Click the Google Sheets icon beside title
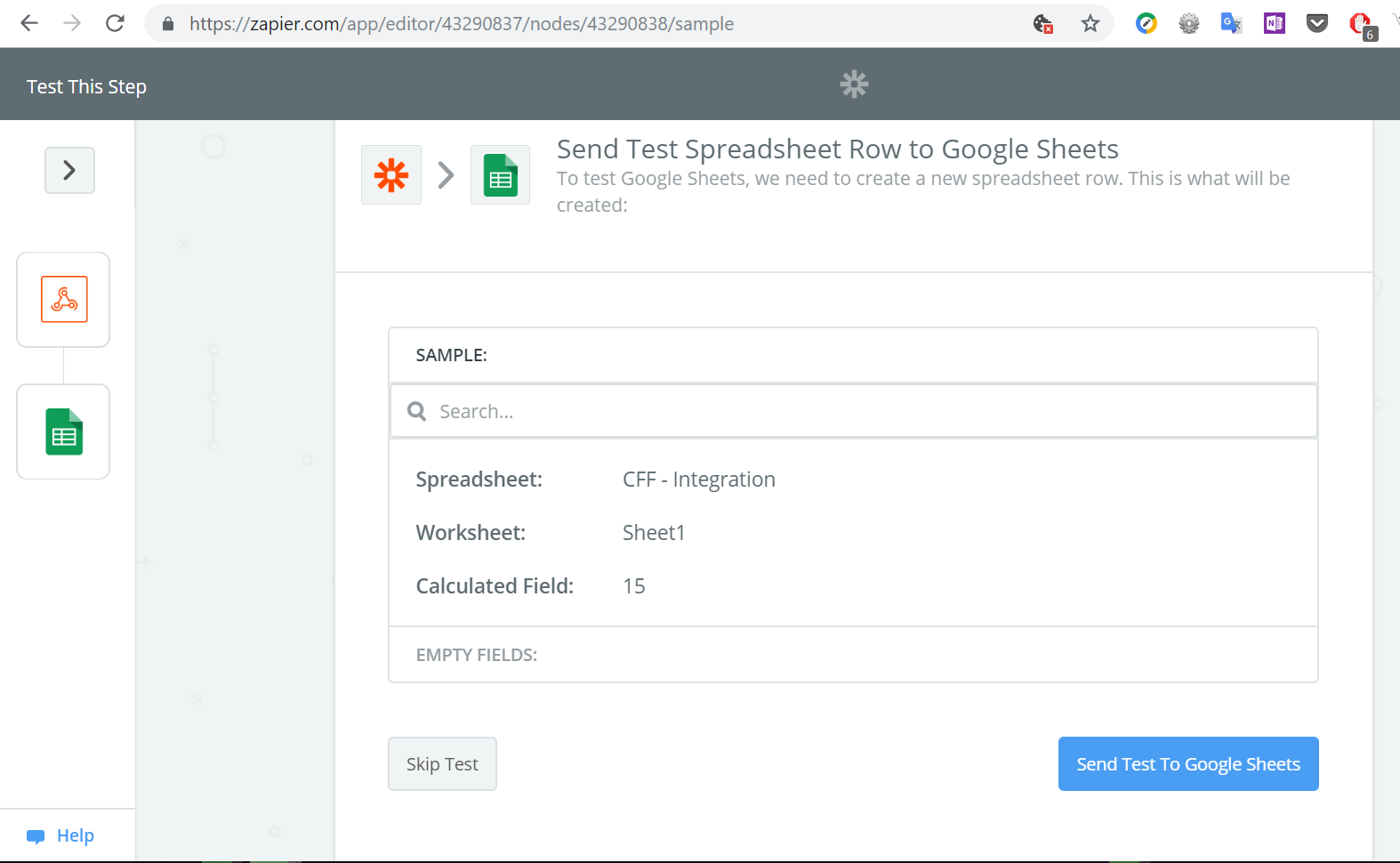 [x=500, y=175]
